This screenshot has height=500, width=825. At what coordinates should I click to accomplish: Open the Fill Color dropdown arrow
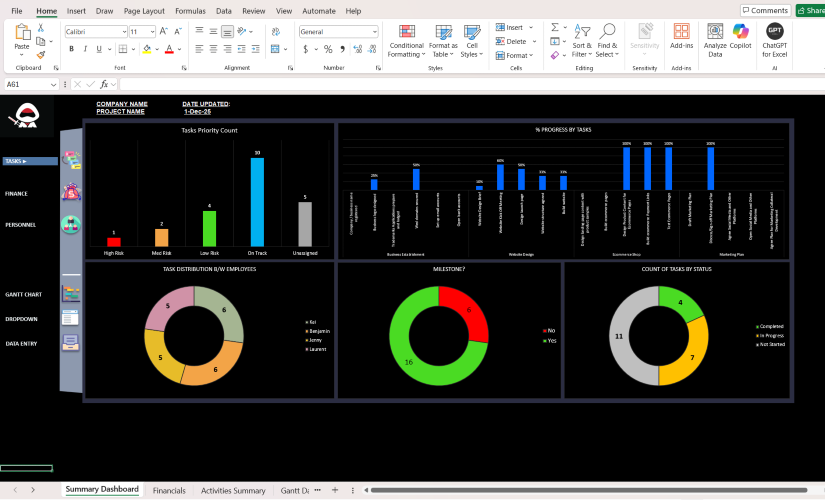tap(157, 49)
